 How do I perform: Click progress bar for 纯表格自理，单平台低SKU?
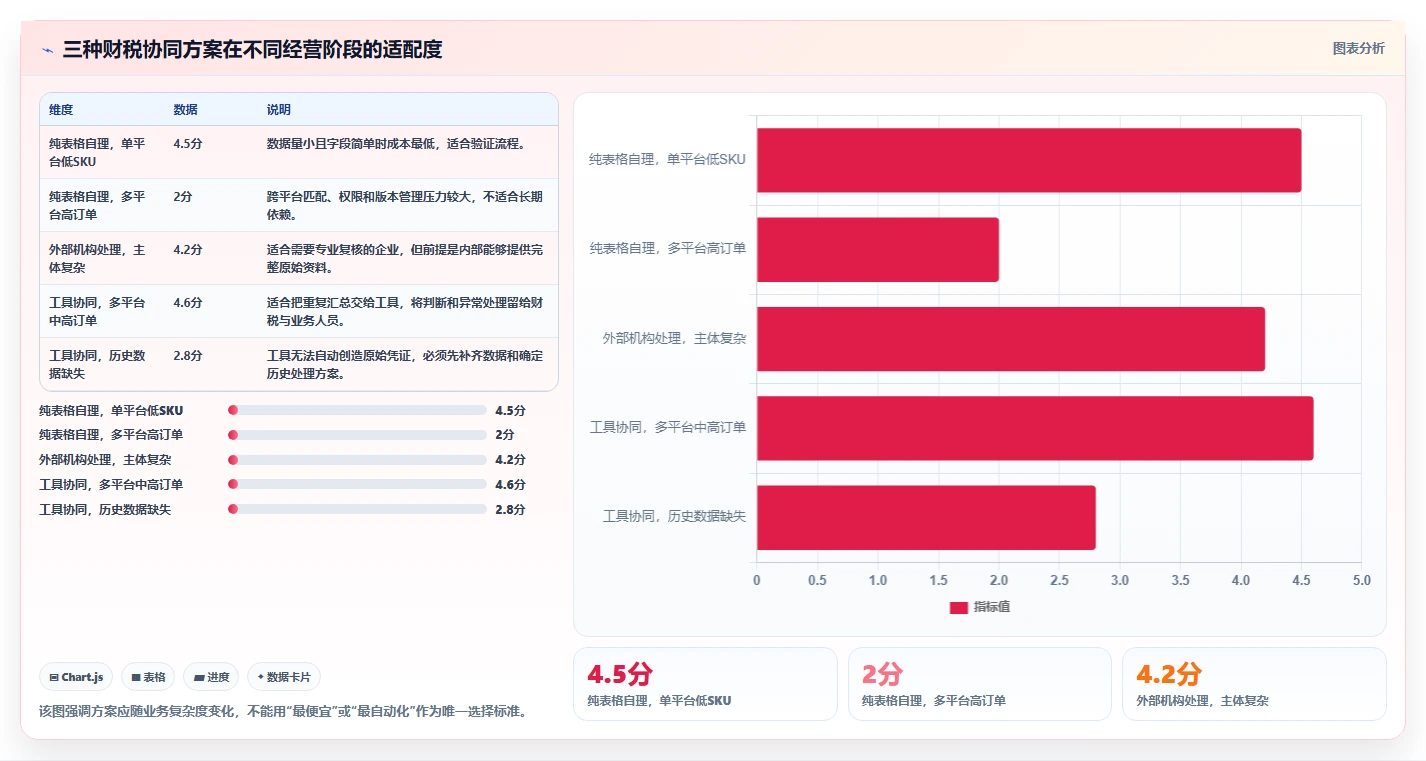(357, 410)
